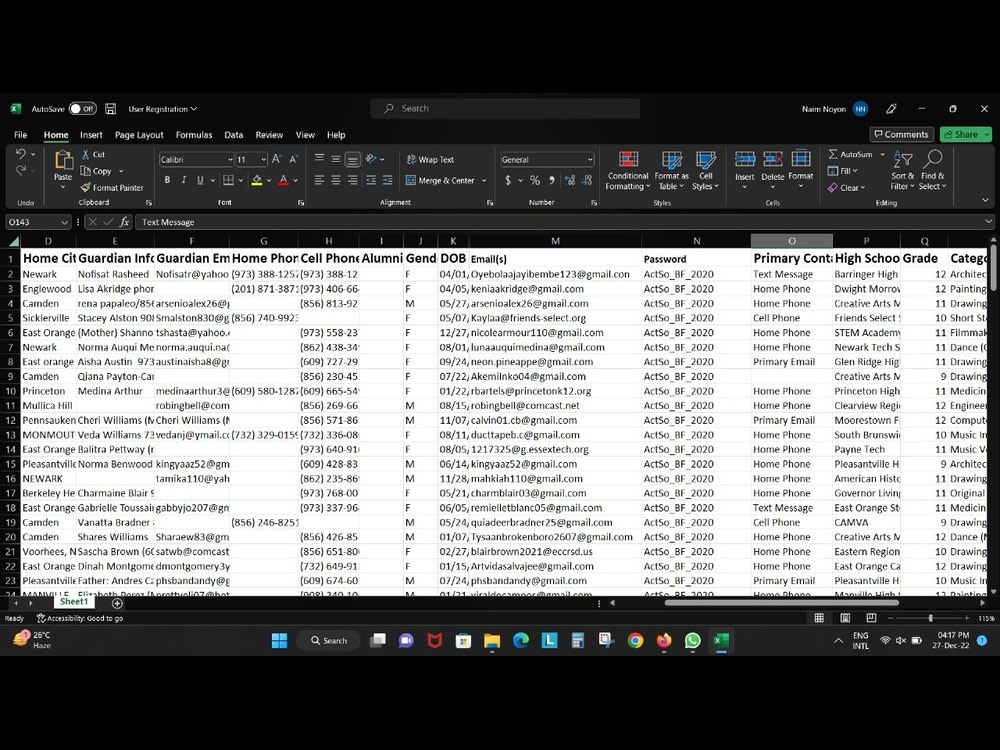Viewport: 1000px width, 750px height.
Task: Open the Data tab
Action: click(x=233, y=135)
